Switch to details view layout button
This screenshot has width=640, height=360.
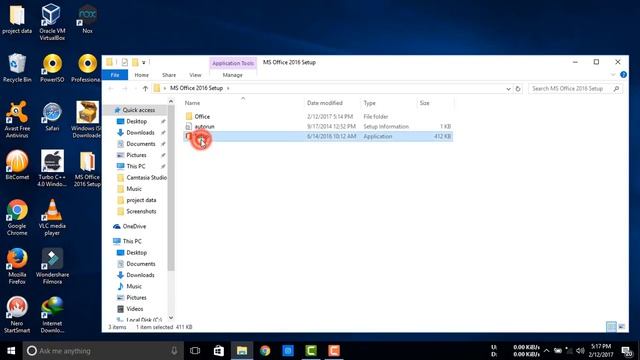point(611,327)
